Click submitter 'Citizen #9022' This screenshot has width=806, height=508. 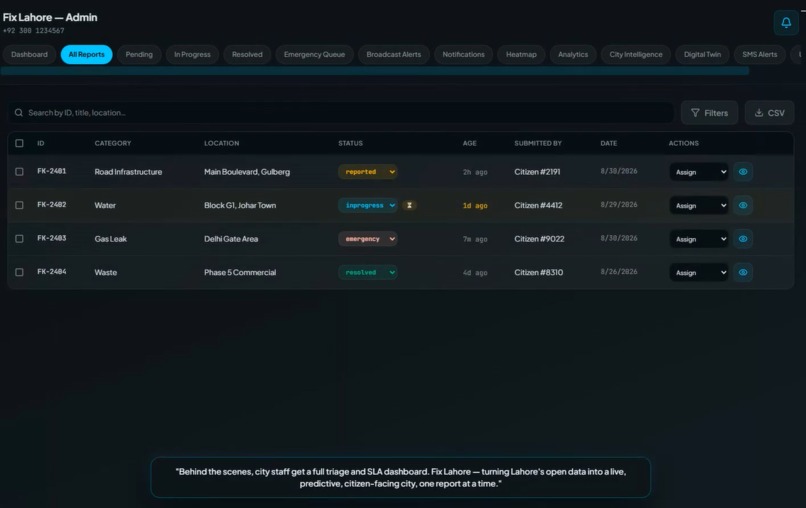[539, 239]
